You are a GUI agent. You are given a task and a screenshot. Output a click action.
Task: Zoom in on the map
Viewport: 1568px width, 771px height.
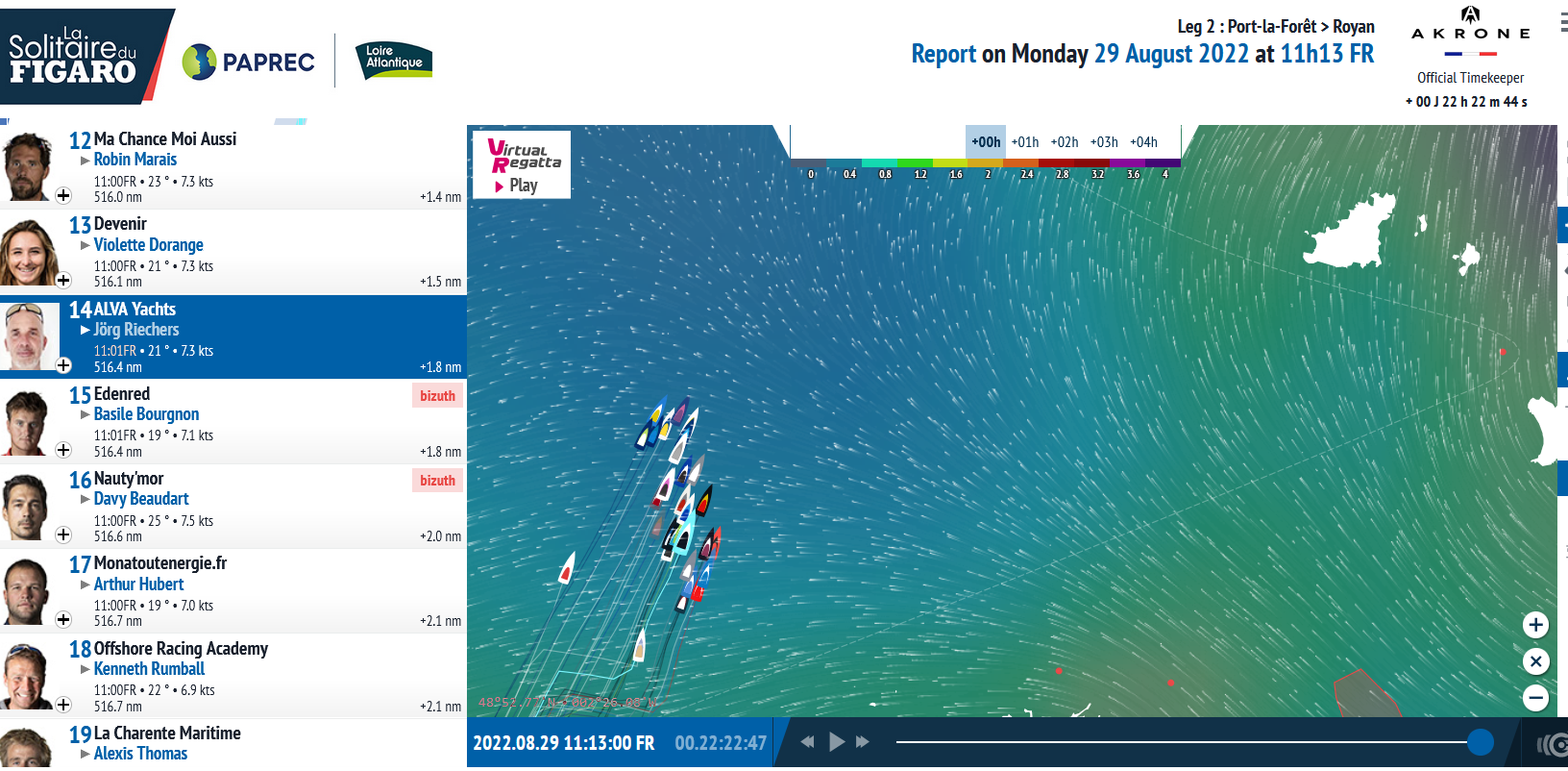(1535, 625)
